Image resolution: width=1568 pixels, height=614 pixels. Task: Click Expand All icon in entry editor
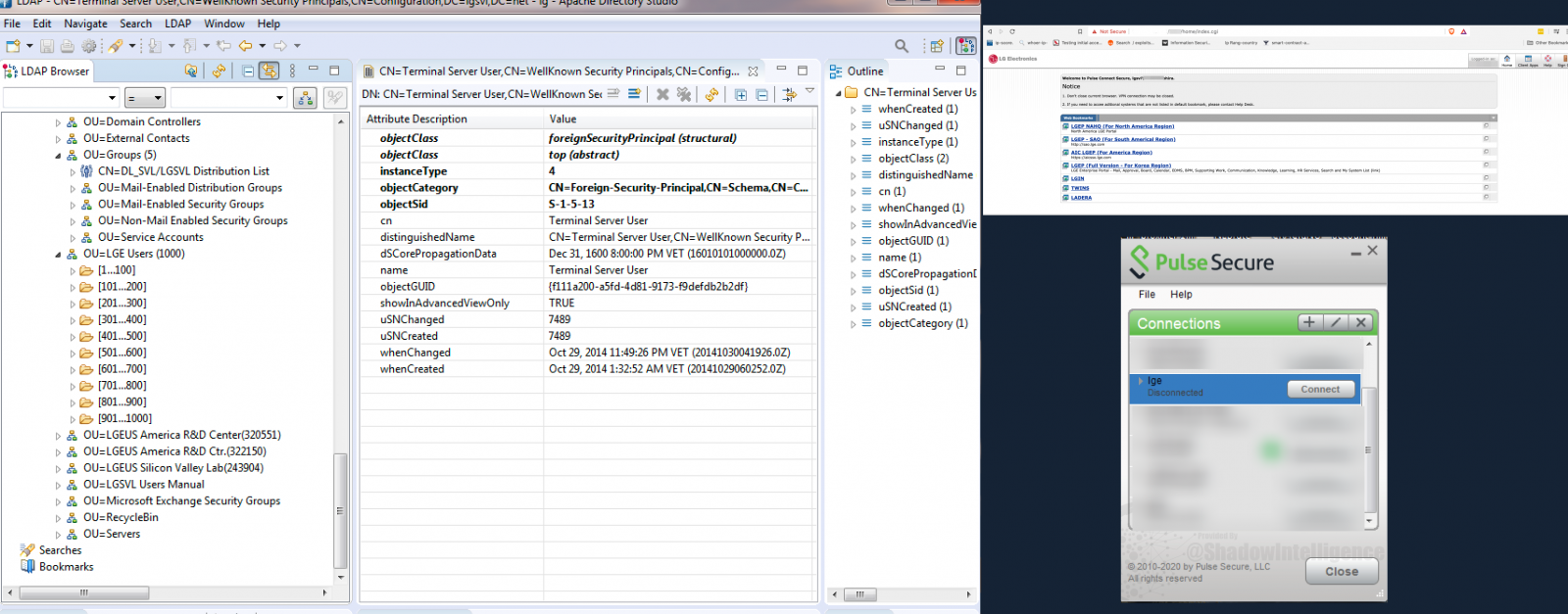tap(741, 94)
